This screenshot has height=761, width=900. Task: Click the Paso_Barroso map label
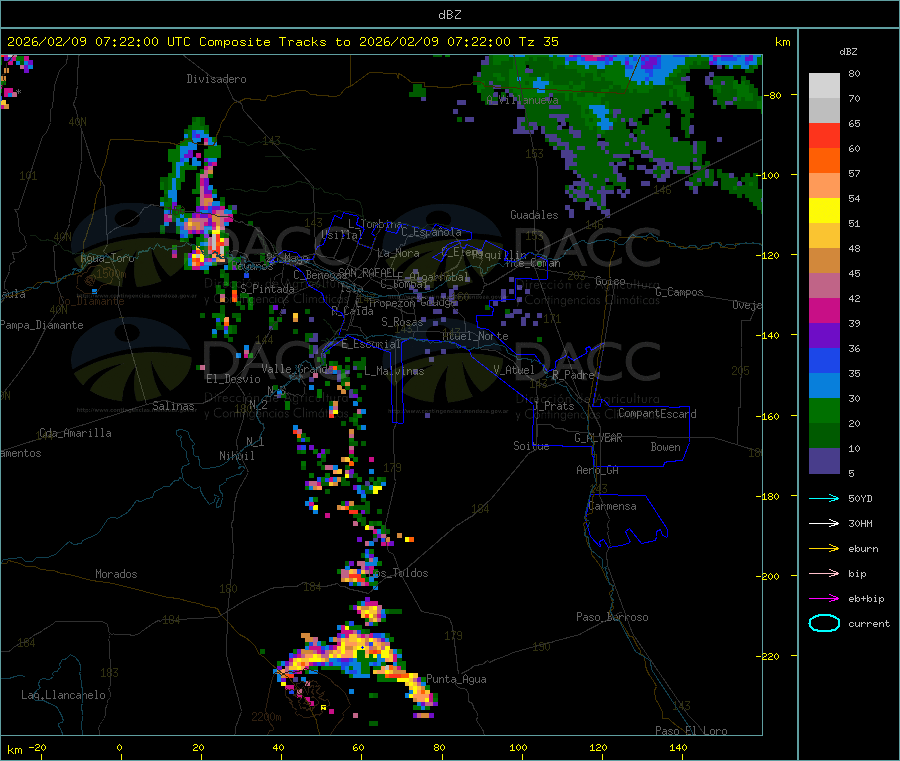pos(612,617)
